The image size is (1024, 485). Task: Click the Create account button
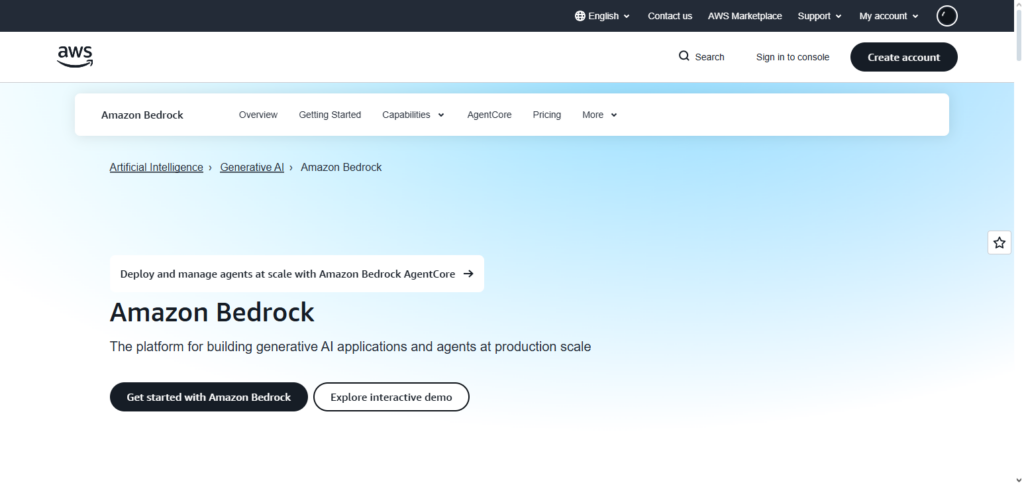tap(904, 57)
